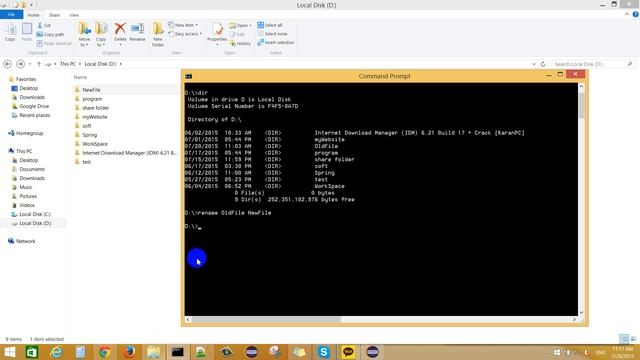Select Homegroup in the navigation pane

point(29,133)
